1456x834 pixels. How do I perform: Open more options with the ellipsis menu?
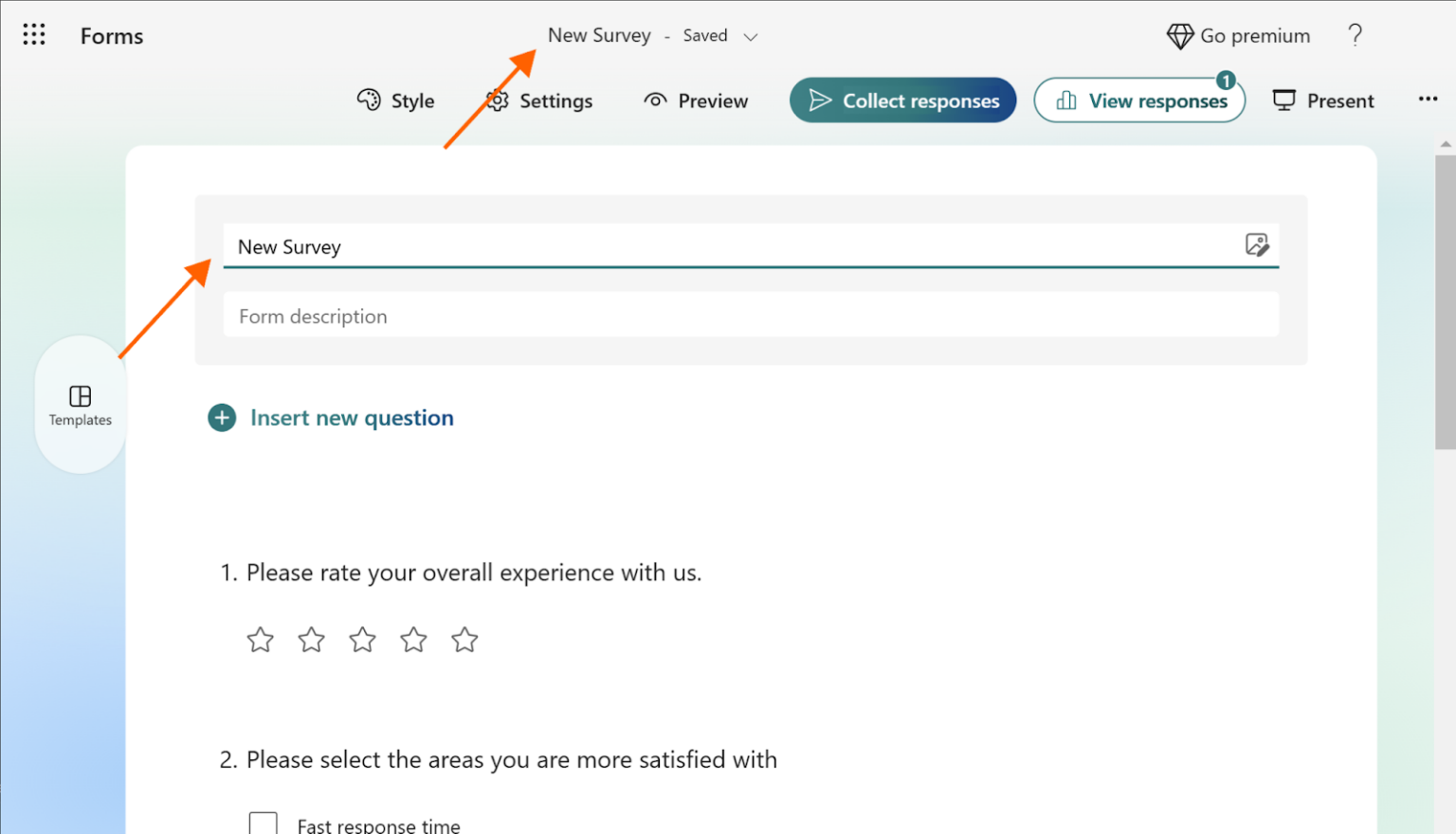[x=1428, y=99]
